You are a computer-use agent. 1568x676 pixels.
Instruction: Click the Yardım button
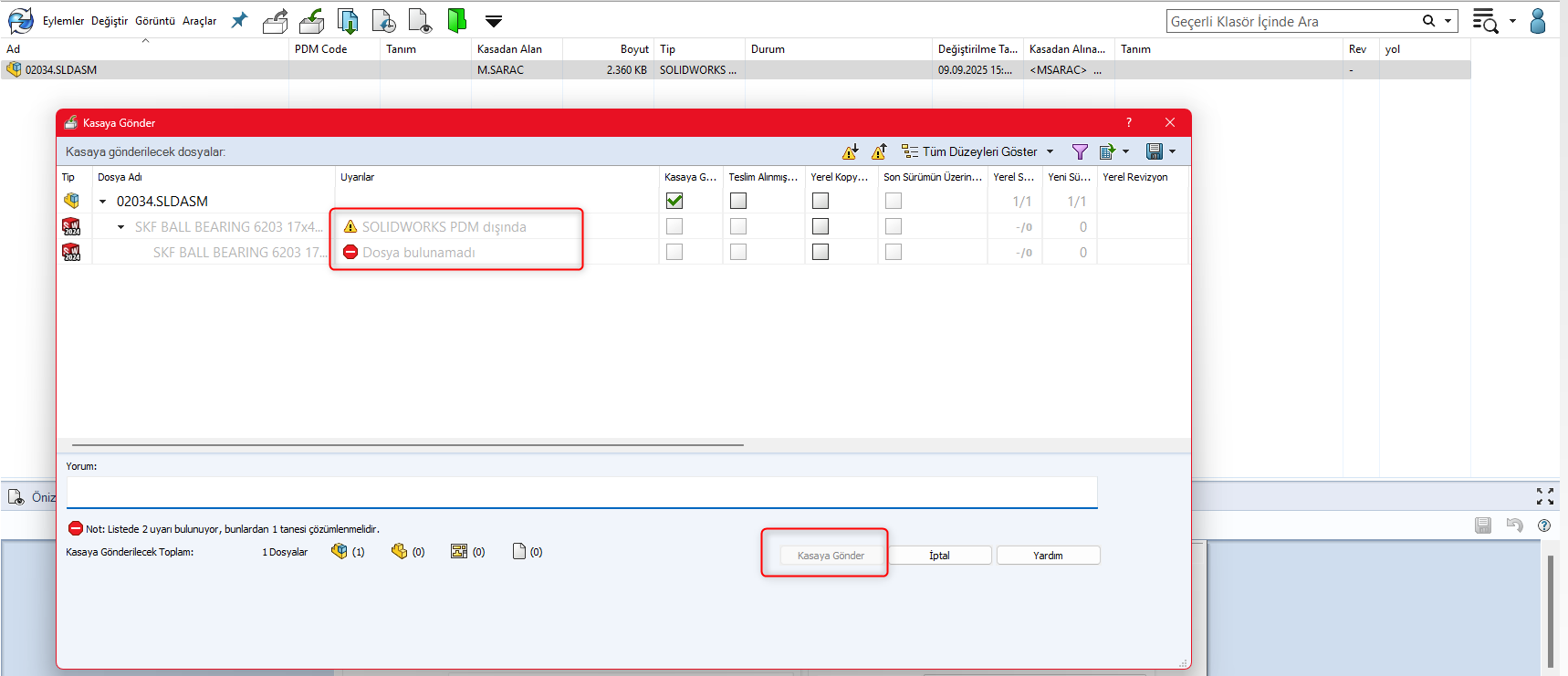coord(1048,556)
